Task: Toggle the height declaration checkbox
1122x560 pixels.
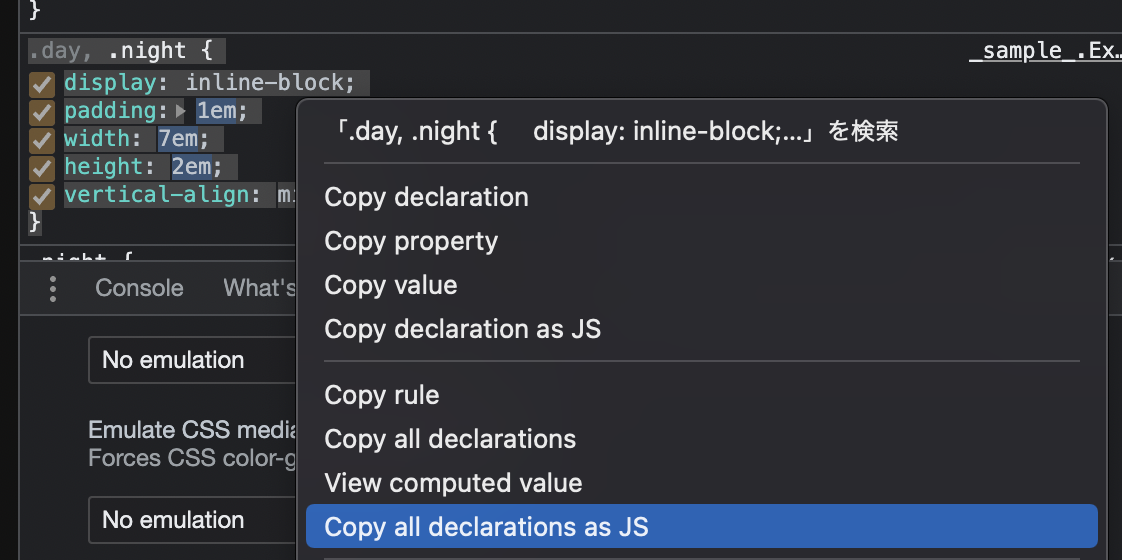Action: 41,167
